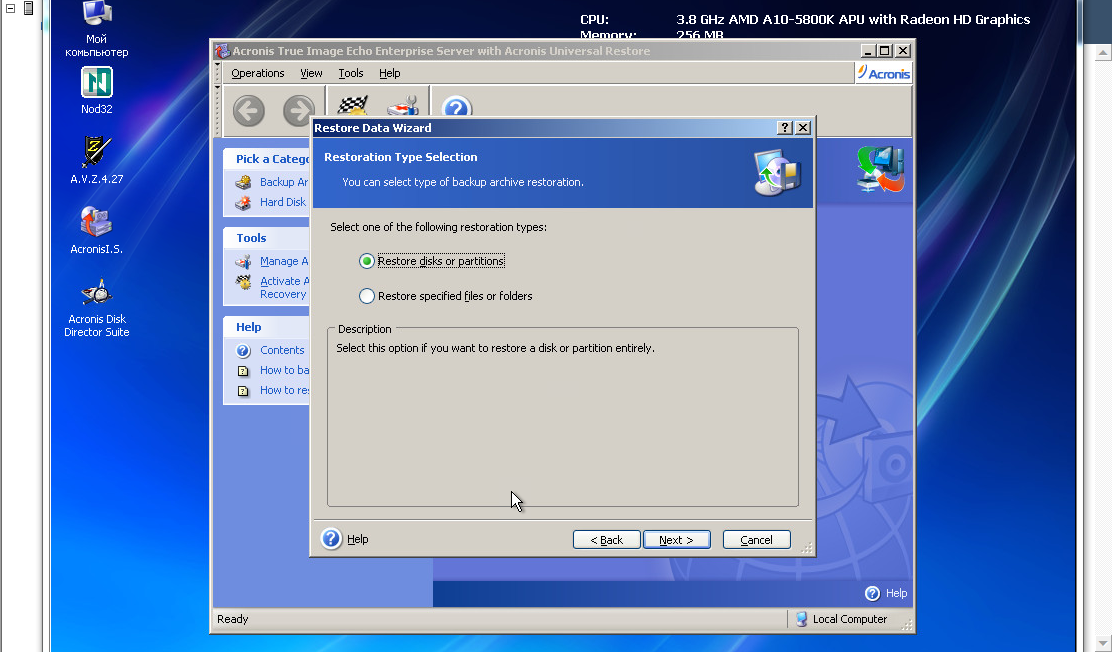Click Help icon at main window bottom-right
Screen dimensions: 1112x652
(872, 594)
